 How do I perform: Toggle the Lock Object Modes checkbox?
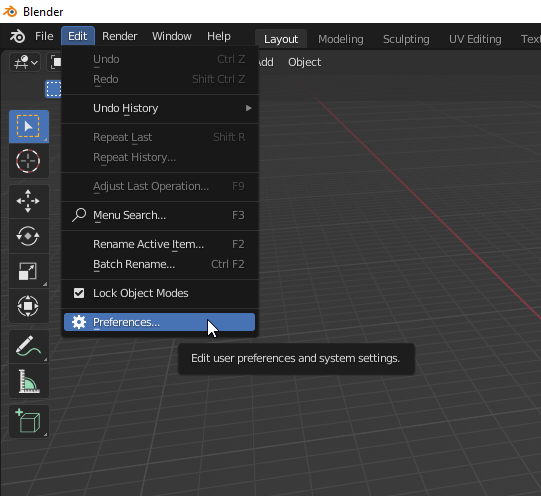(x=79, y=293)
